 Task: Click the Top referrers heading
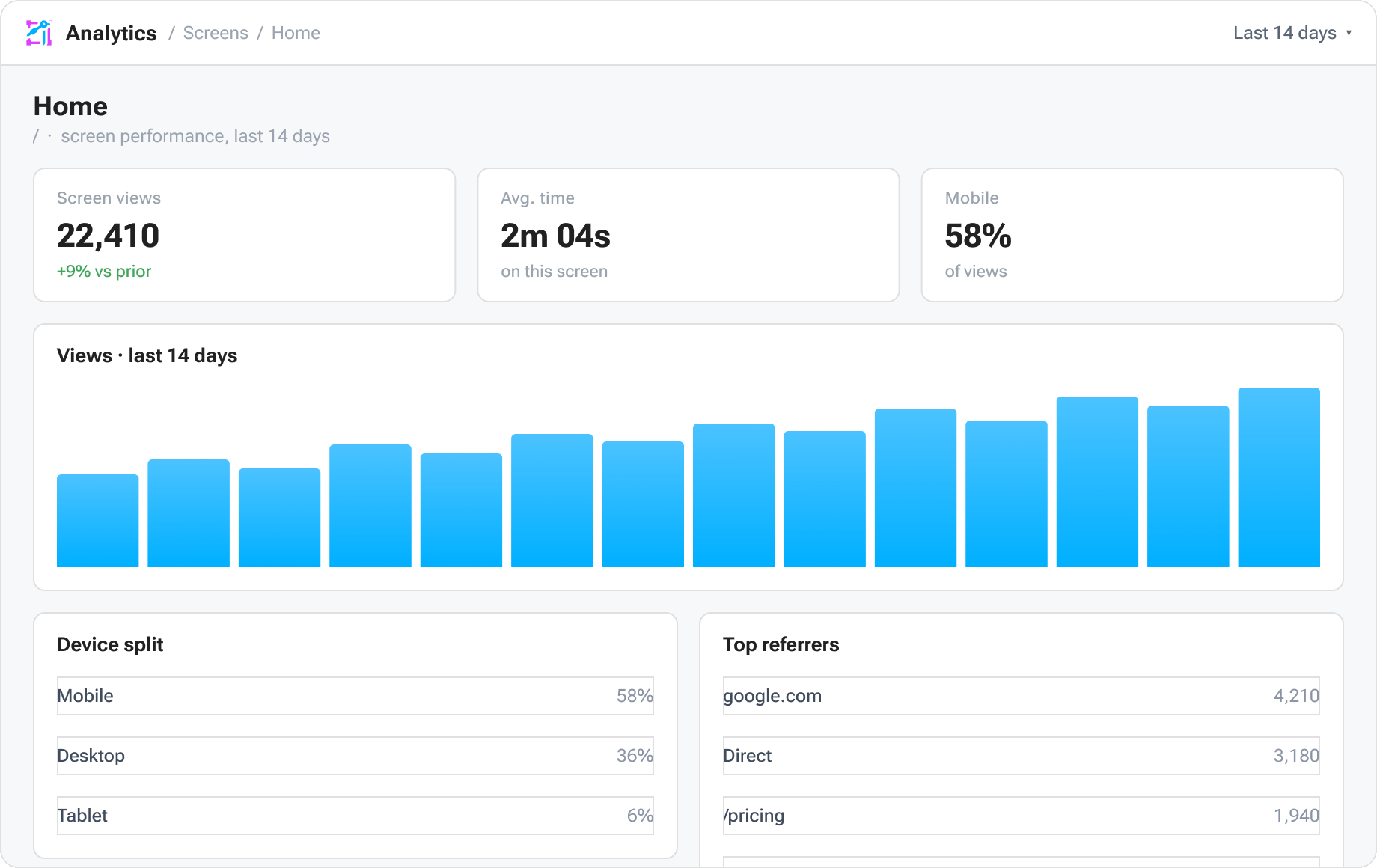[781, 644]
